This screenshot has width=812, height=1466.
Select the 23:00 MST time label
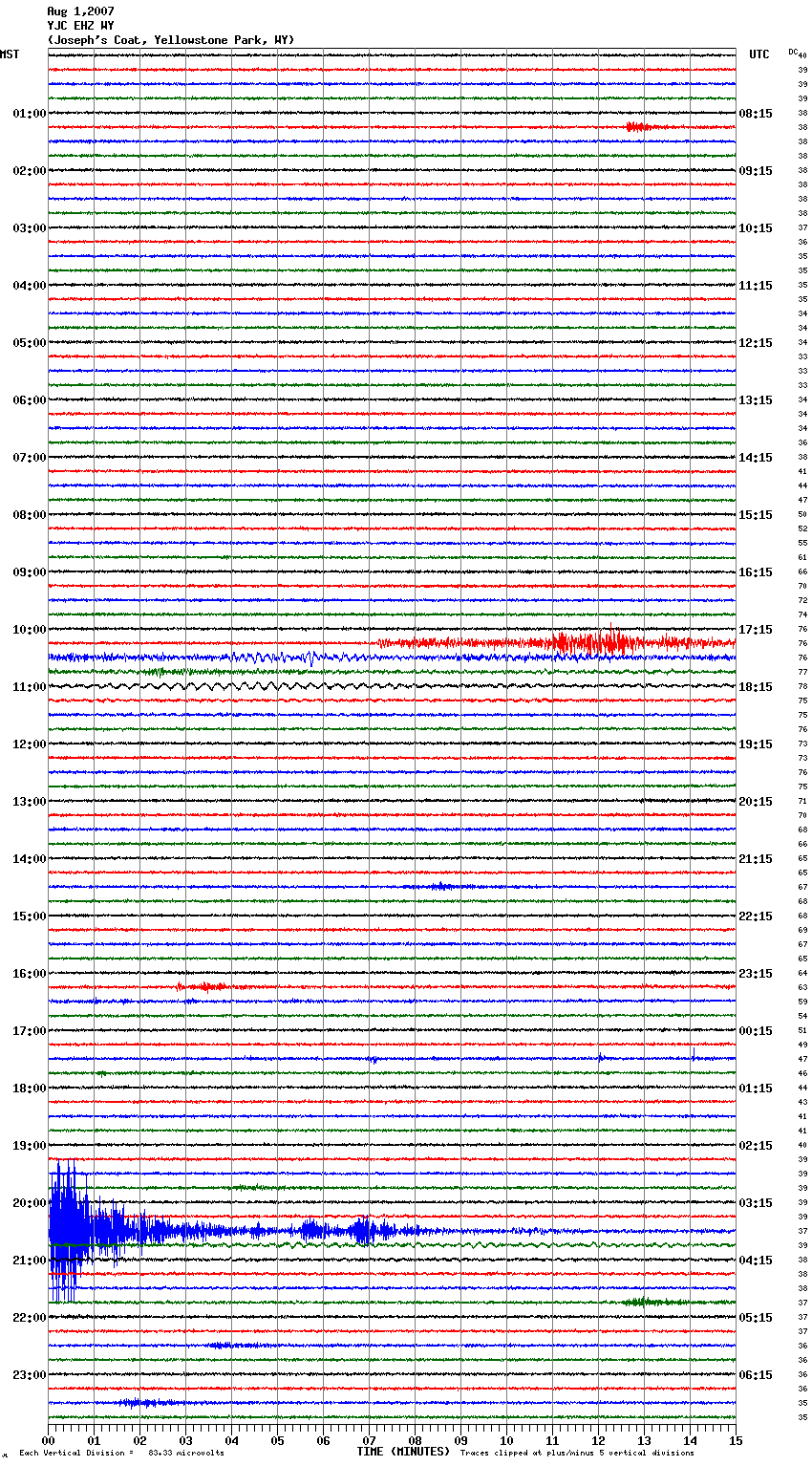point(30,1375)
